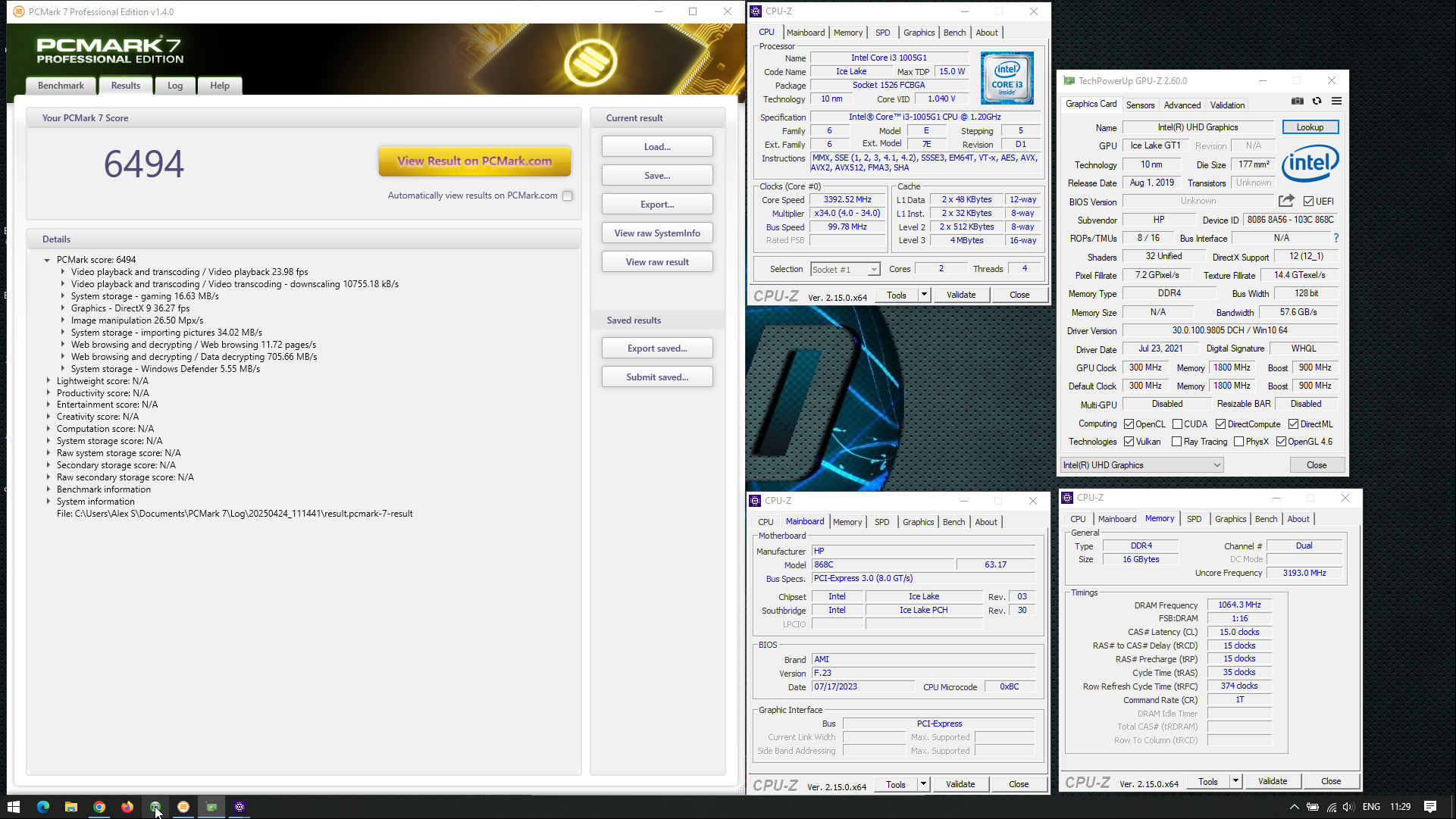Click the Intel logo in GPU-Z
Image resolution: width=1456 pixels, height=819 pixels.
coord(1310,163)
